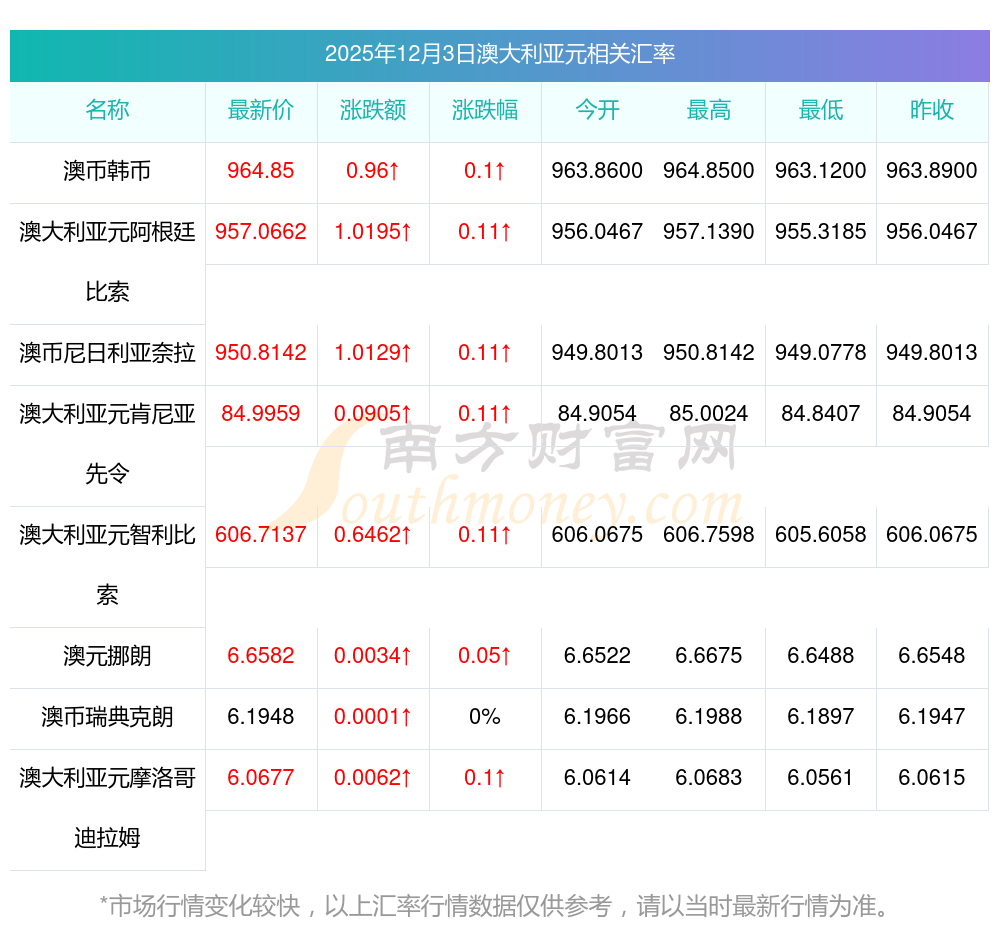Click the 0% change cell for 澳币瑞典克朗

485,717
